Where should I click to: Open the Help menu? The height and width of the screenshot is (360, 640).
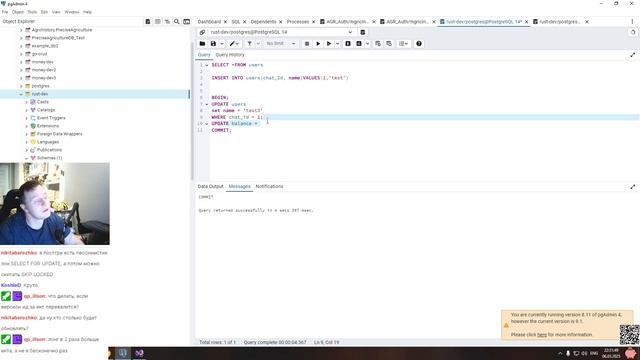tap(87, 12)
